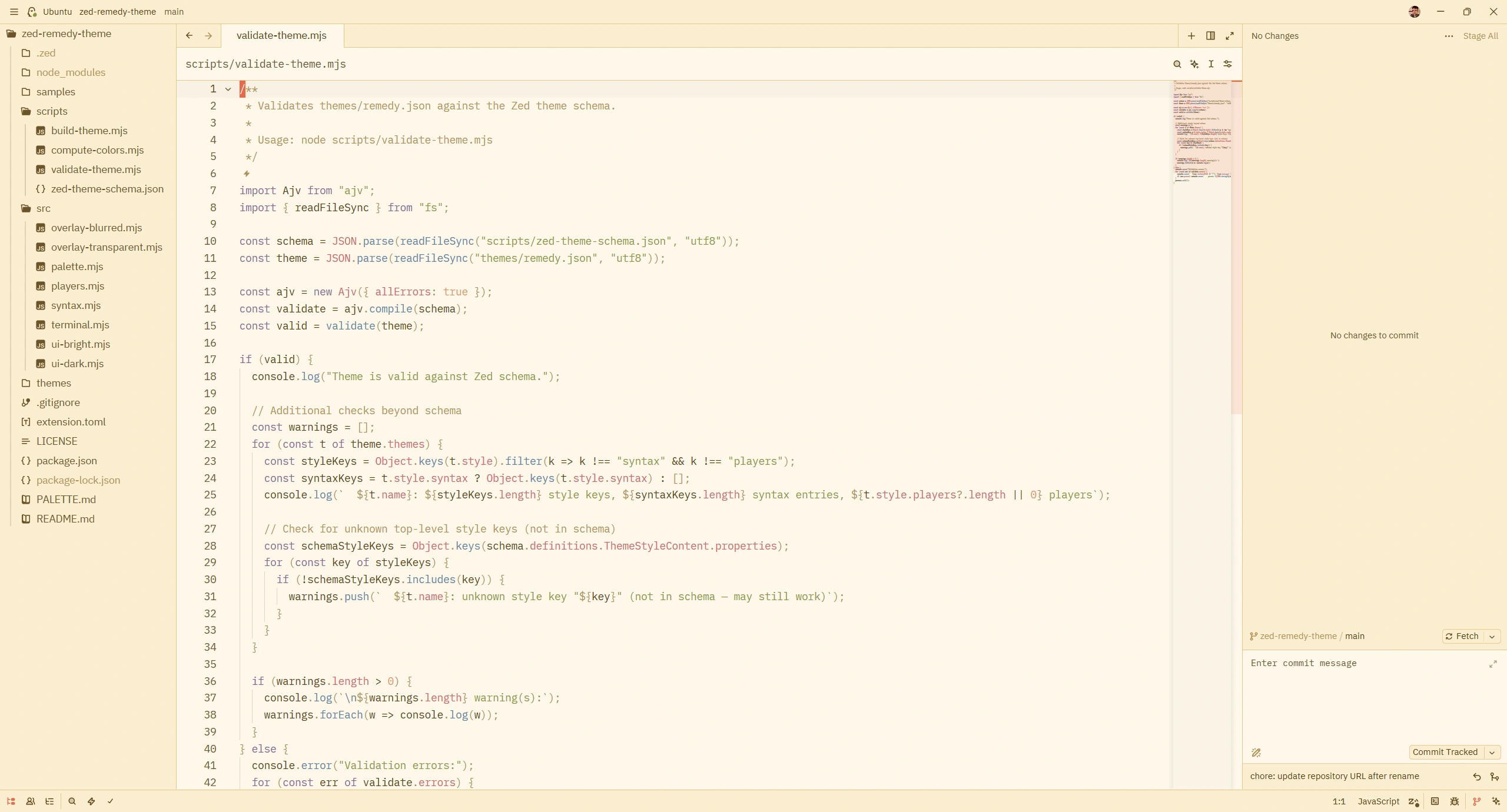Go forward with the right arrow
This screenshot has height=812, width=1507.
point(208,36)
